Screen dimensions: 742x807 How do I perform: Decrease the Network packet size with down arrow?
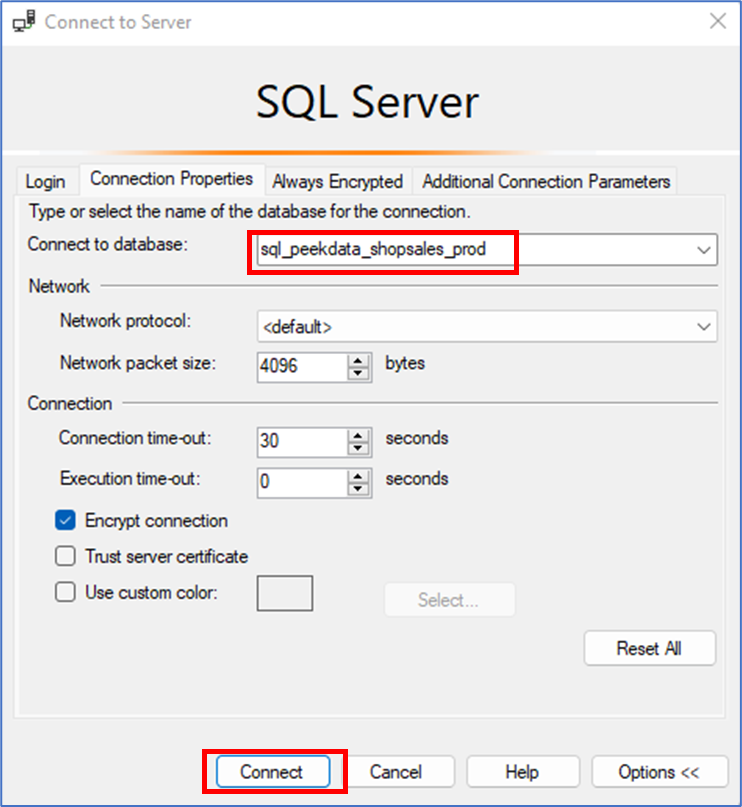click(358, 374)
